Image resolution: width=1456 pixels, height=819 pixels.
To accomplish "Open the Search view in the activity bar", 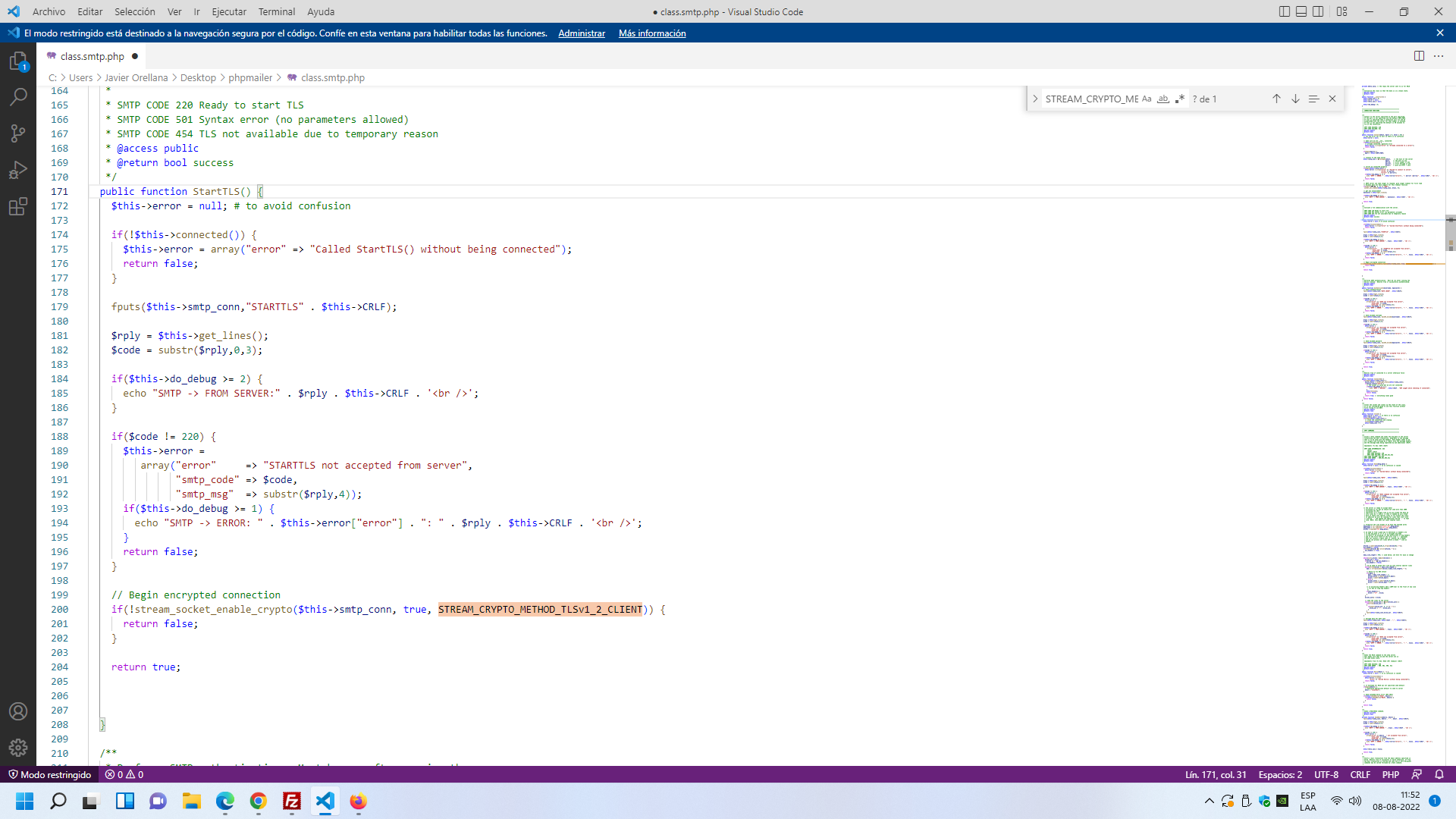I will click(x=18, y=97).
